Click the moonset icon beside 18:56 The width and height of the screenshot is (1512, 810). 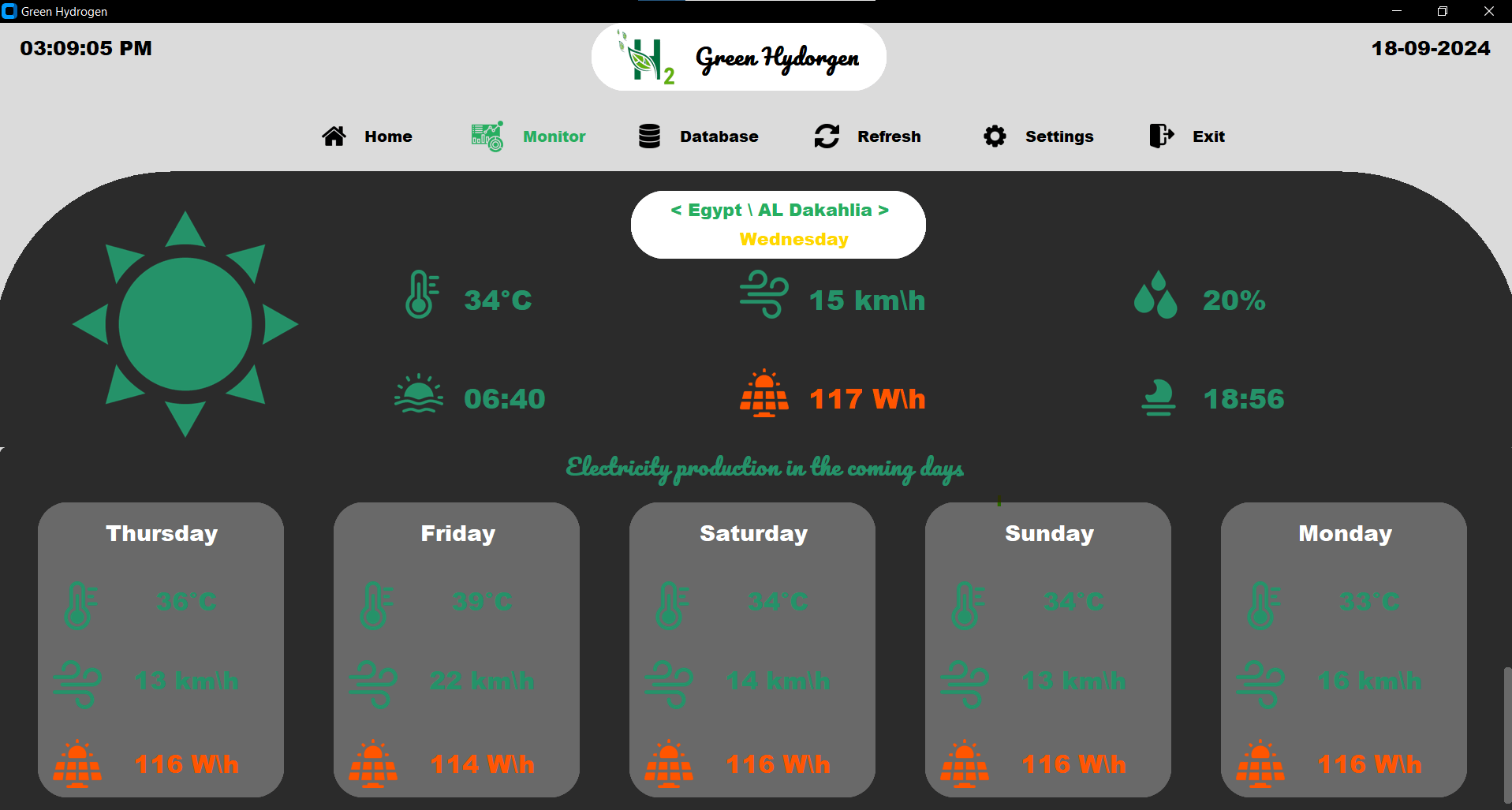point(1159,397)
